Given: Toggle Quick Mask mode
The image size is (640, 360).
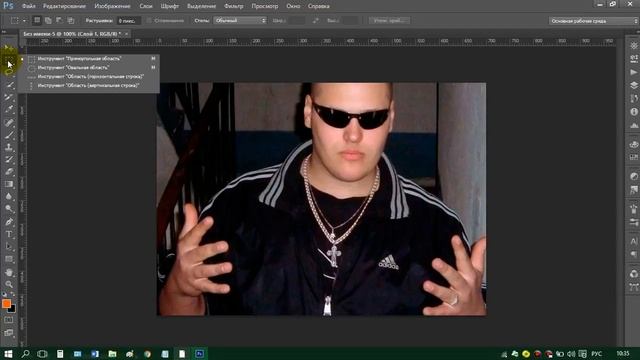Looking at the screenshot, I should coord(9,320).
